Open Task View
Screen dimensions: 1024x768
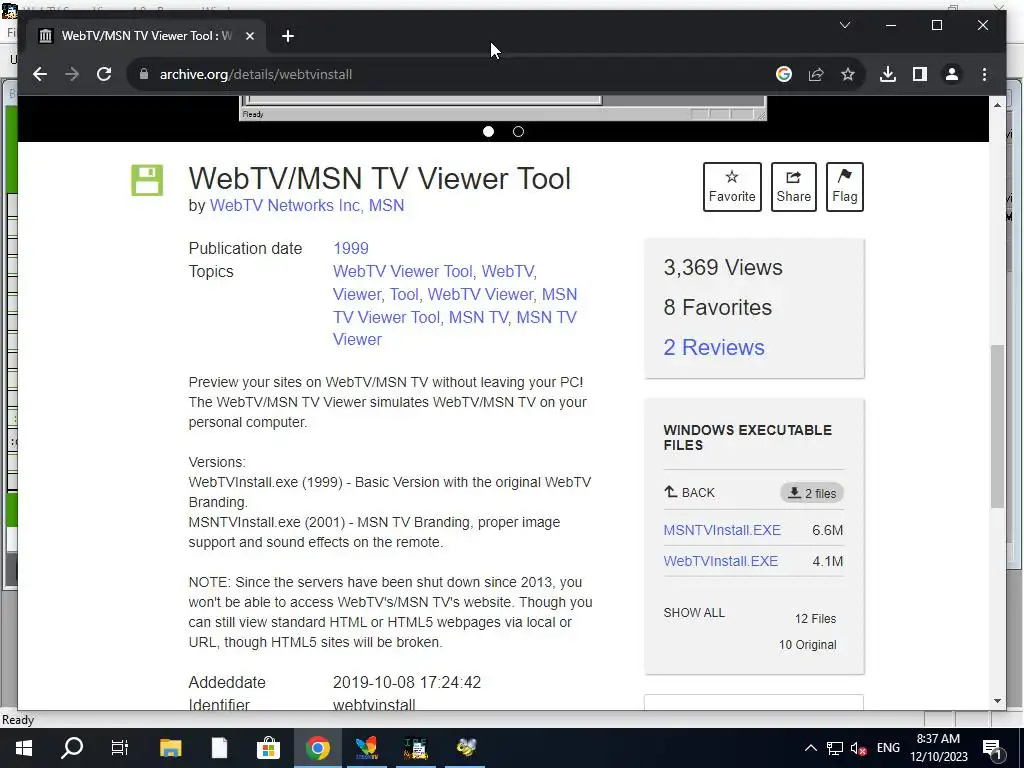120,748
